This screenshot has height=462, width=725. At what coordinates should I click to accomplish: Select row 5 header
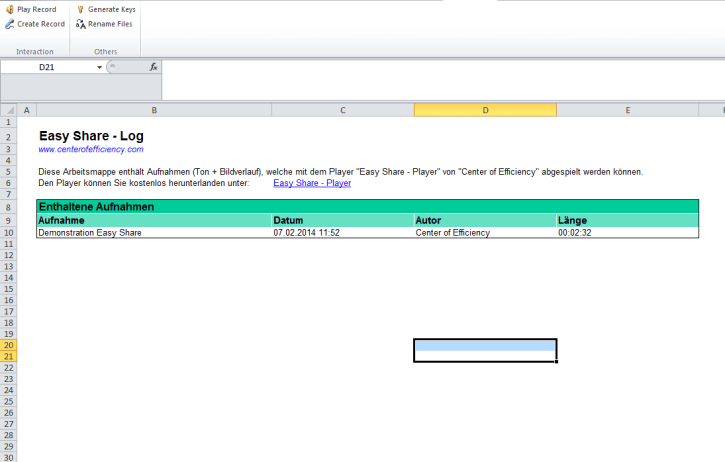point(8,172)
